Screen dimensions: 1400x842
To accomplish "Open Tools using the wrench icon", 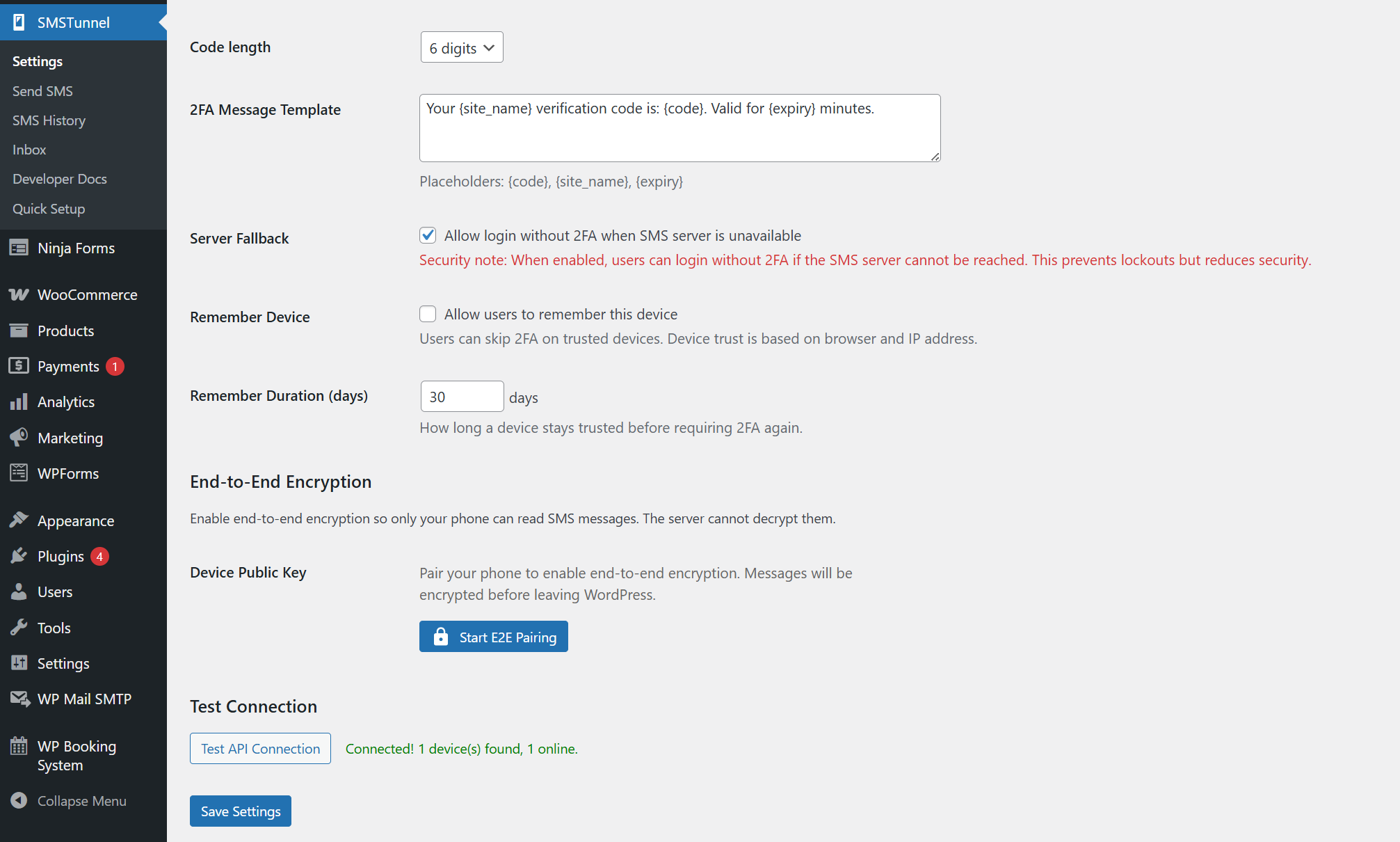I will tap(19, 627).
